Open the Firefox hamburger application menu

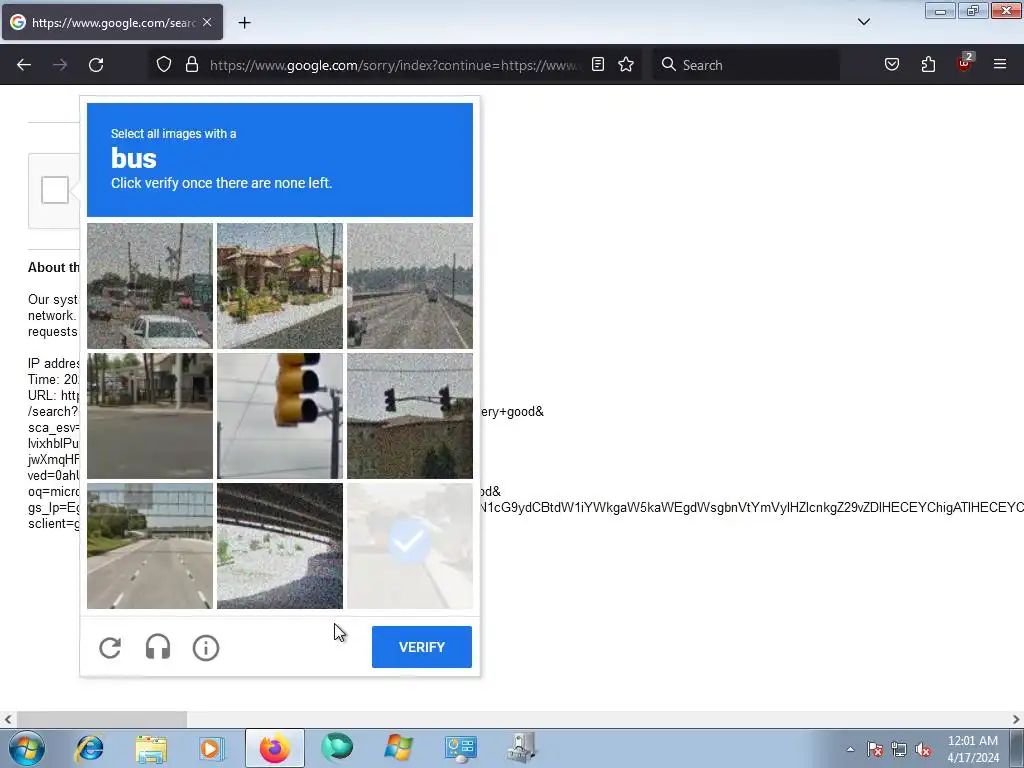(1000, 64)
